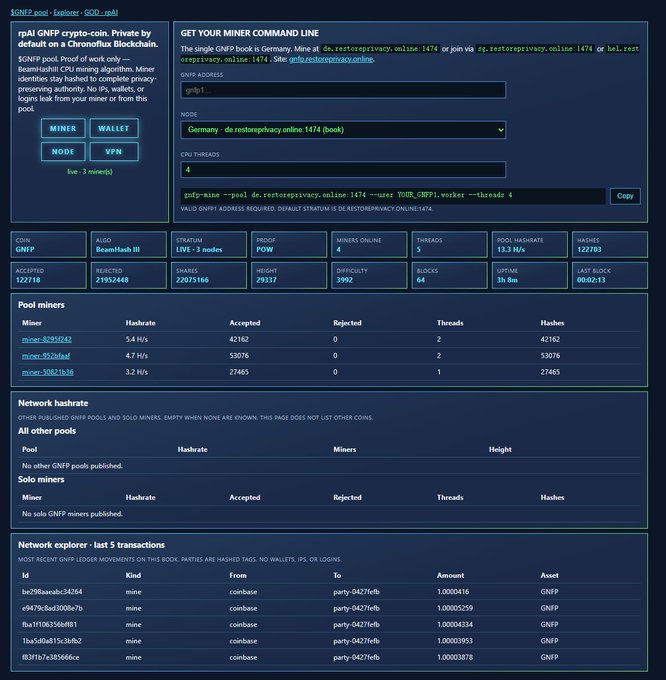
Task: Click the NODE button
Action: [63, 152]
